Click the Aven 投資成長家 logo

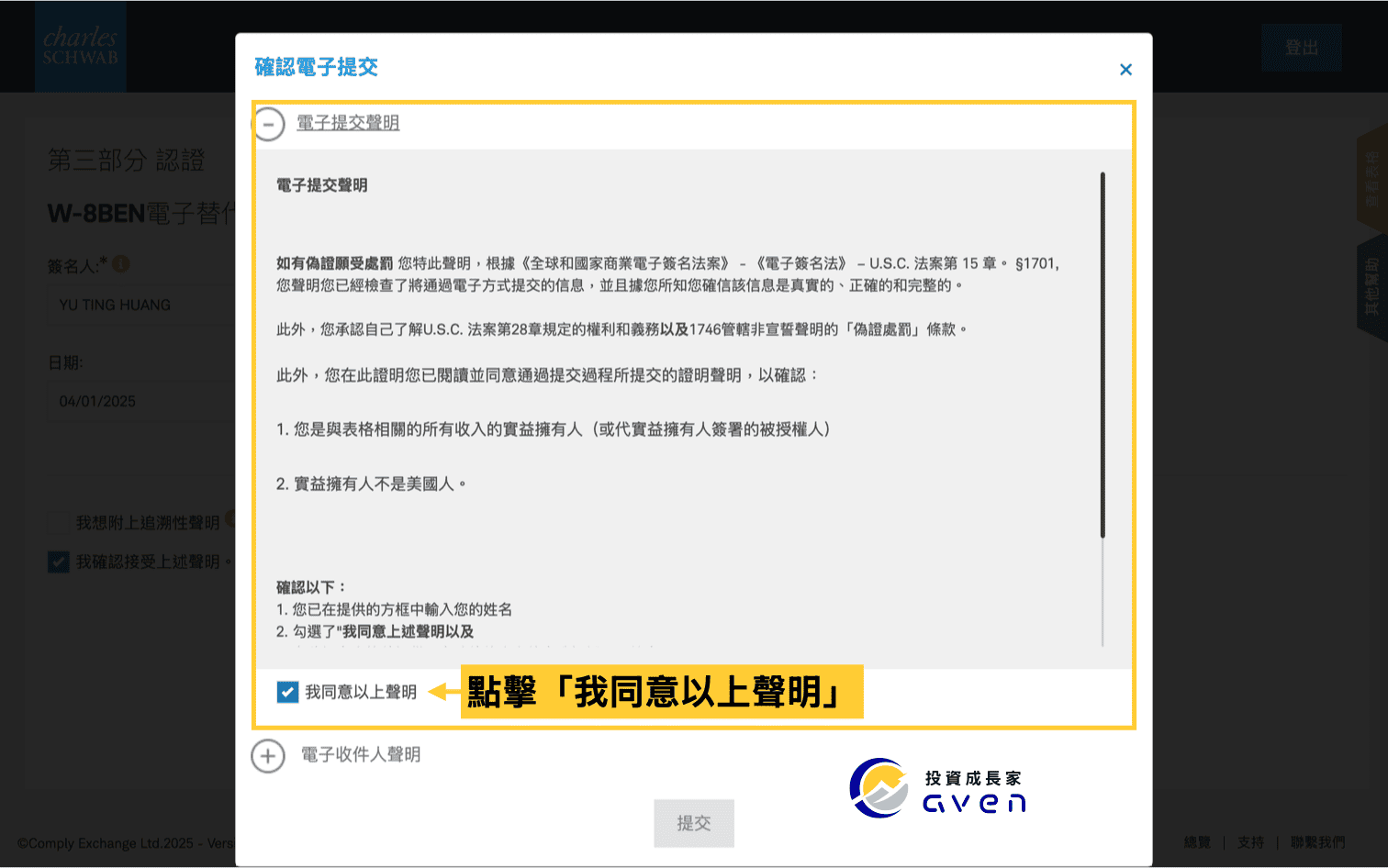coord(938,789)
